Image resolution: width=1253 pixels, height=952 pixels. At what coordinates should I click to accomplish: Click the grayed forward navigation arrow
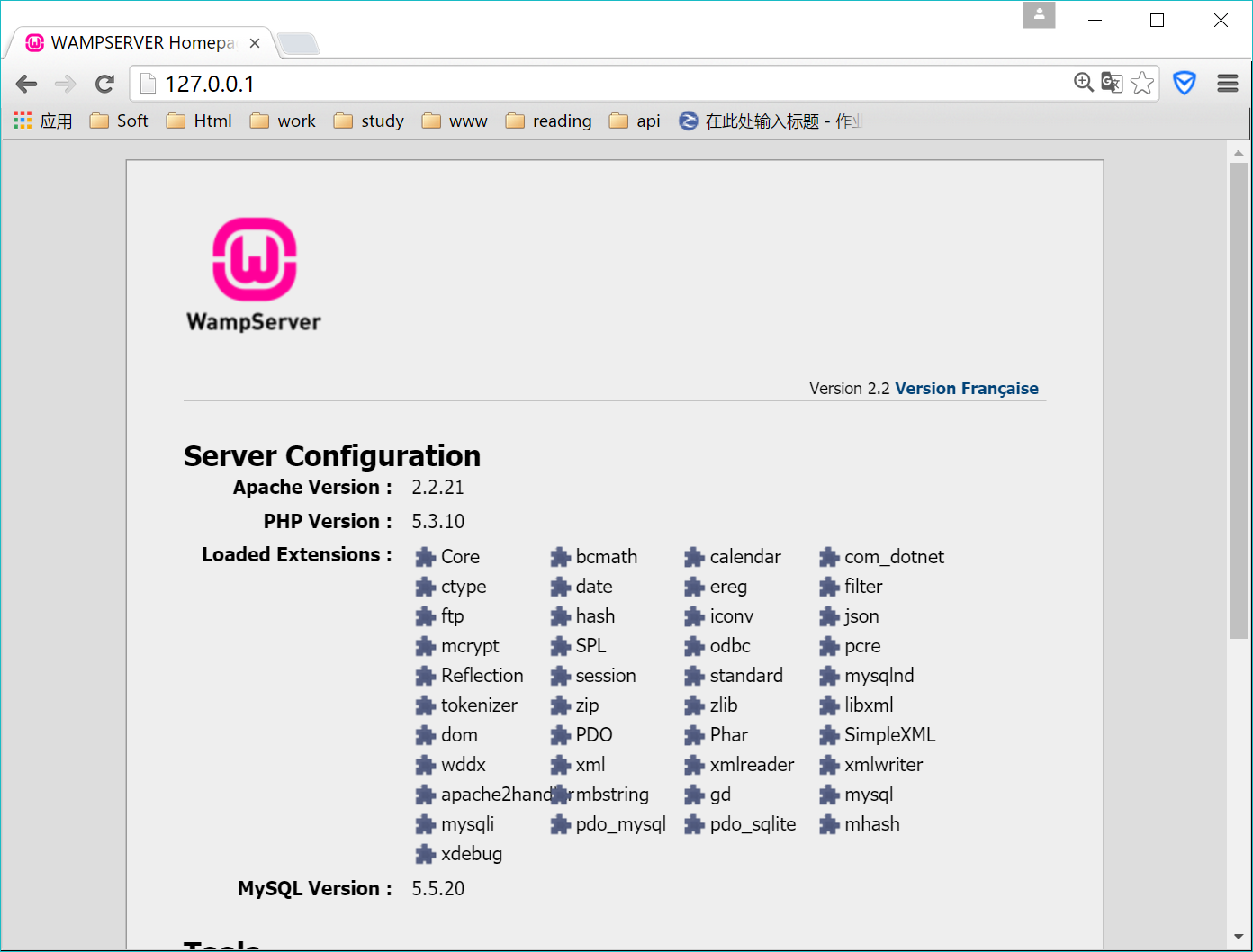(x=65, y=83)
